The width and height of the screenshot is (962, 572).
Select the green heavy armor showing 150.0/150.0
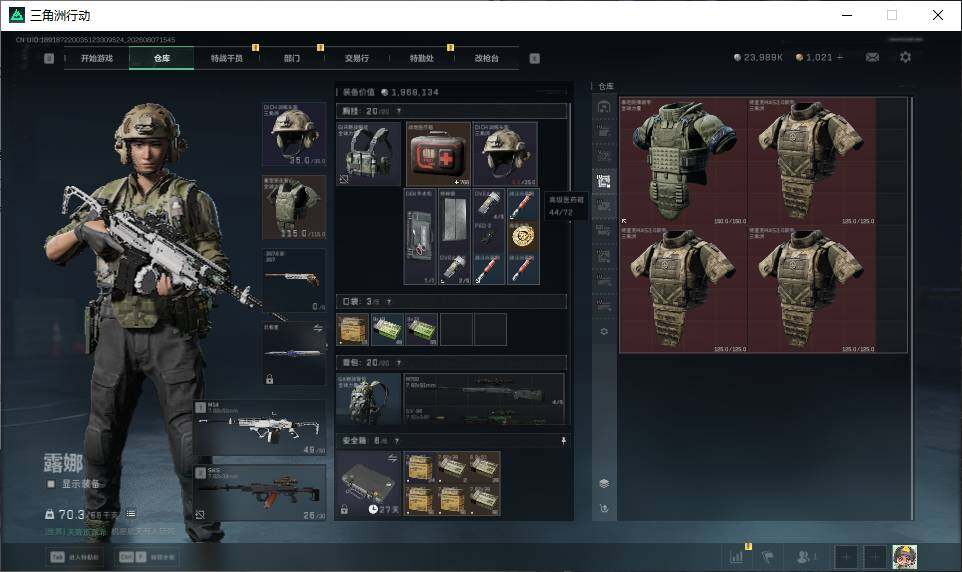pos(683,161)
